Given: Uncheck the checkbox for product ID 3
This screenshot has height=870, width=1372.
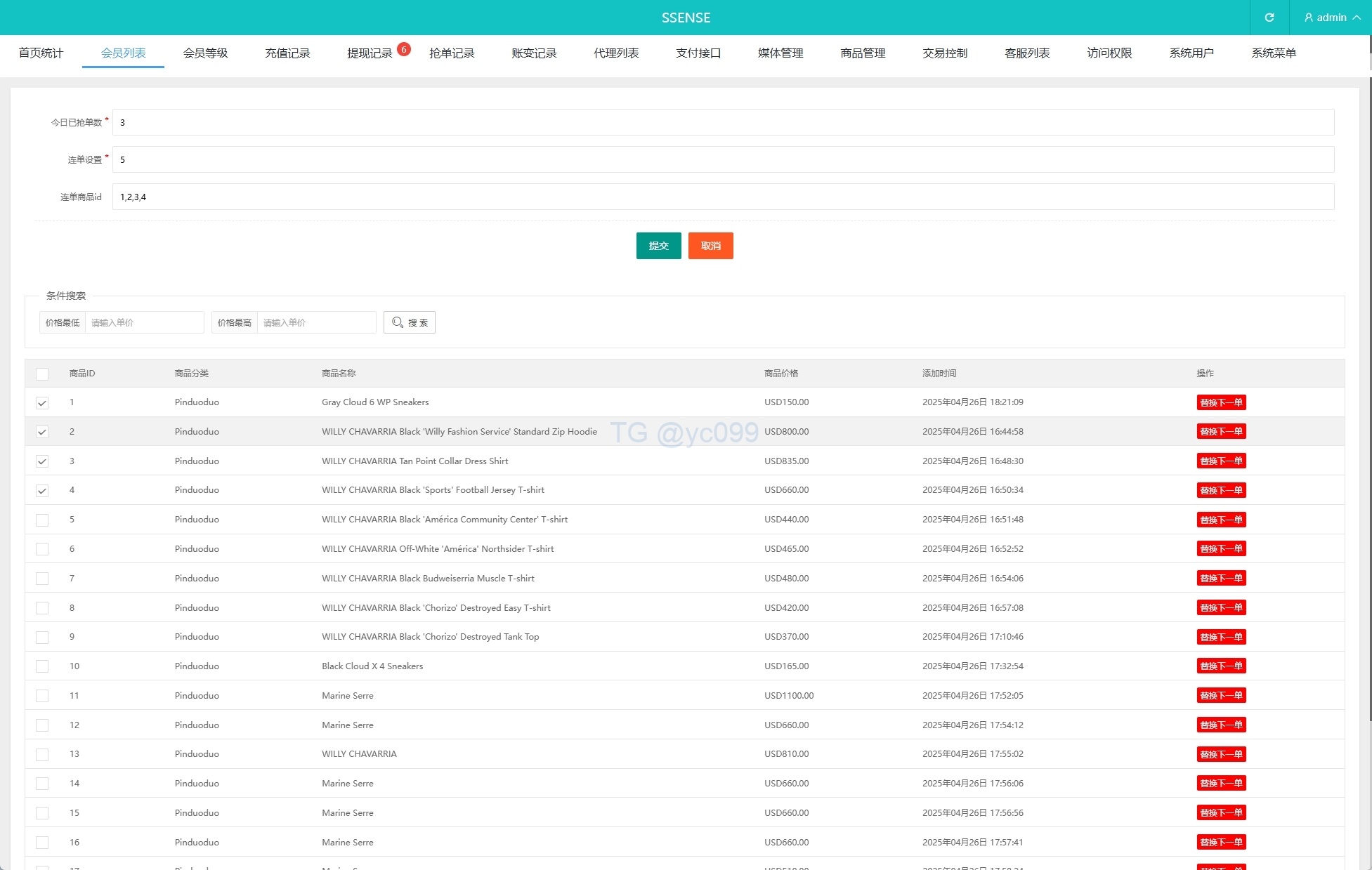Looking at the screenshot, I should coord(42,461).
